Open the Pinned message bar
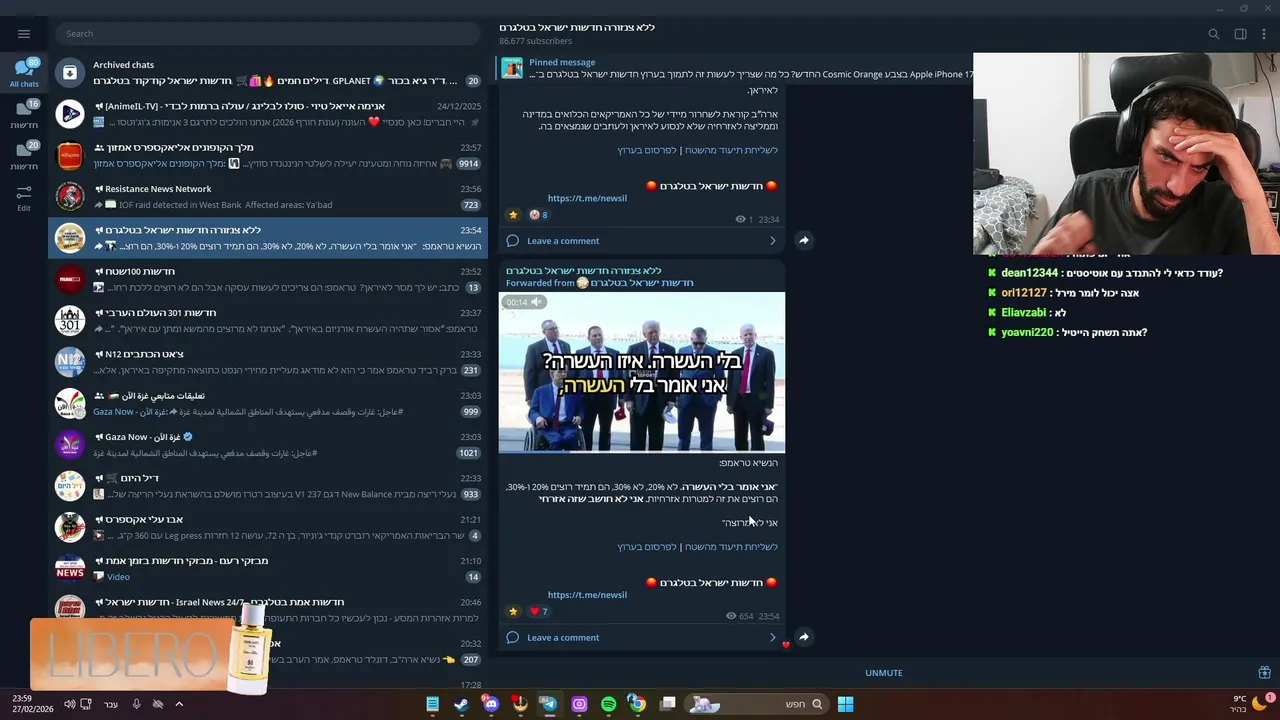This screenshot has height=720, width=1280. coord(735,68)
